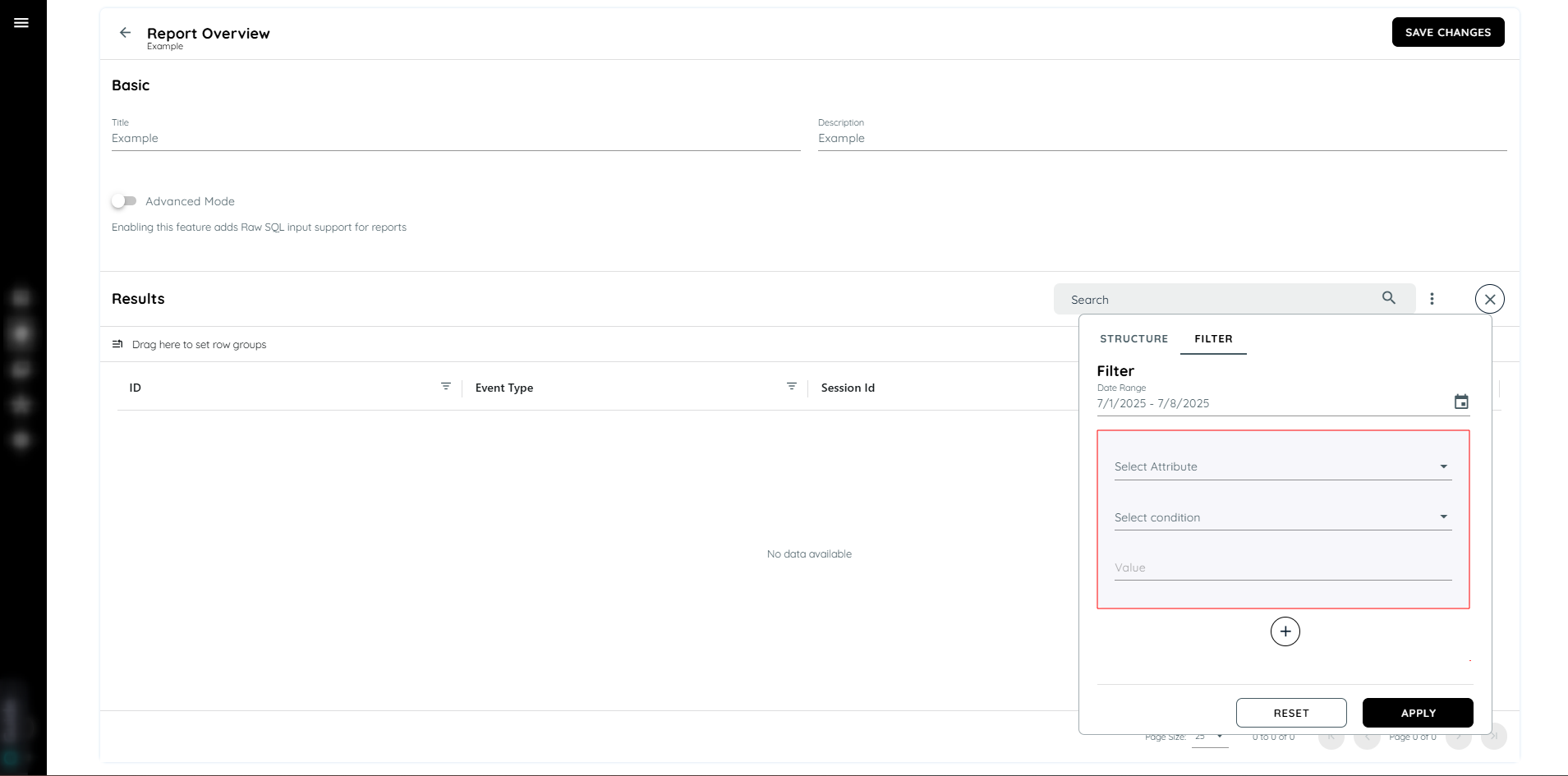Open the hamburger menu
1568x776 pixels.
21,23
